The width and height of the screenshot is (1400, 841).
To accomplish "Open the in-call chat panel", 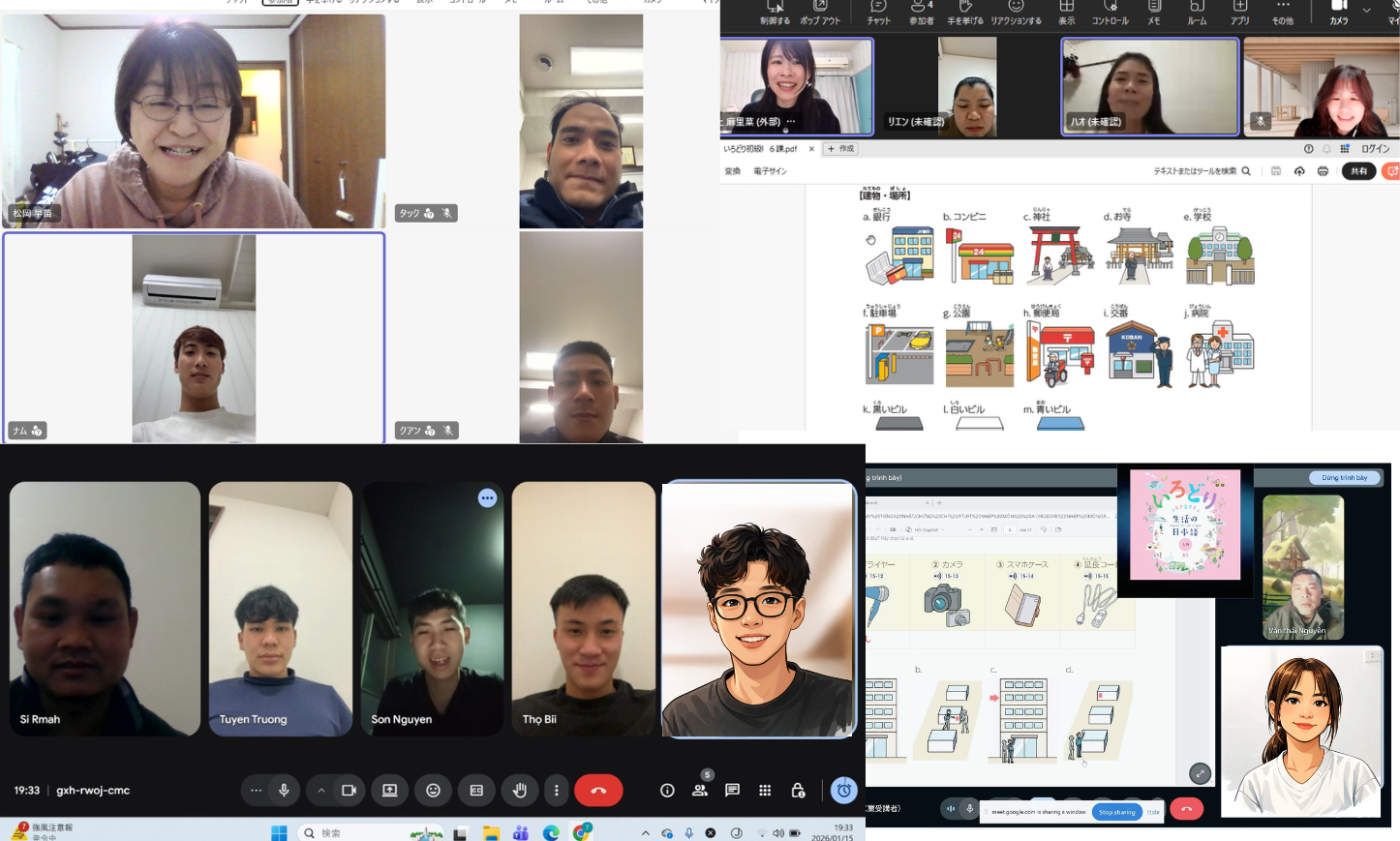I will tap(732, 791).
